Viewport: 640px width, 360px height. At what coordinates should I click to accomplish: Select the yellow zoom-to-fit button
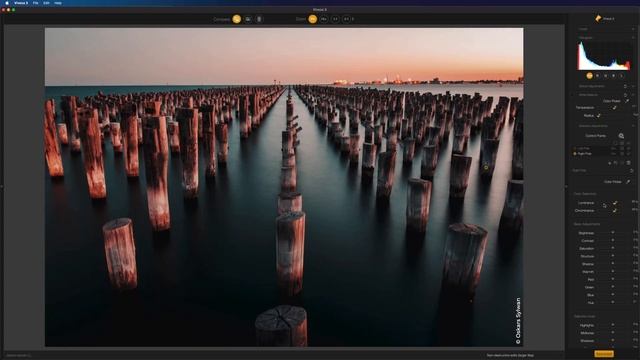tap(313, 19)
